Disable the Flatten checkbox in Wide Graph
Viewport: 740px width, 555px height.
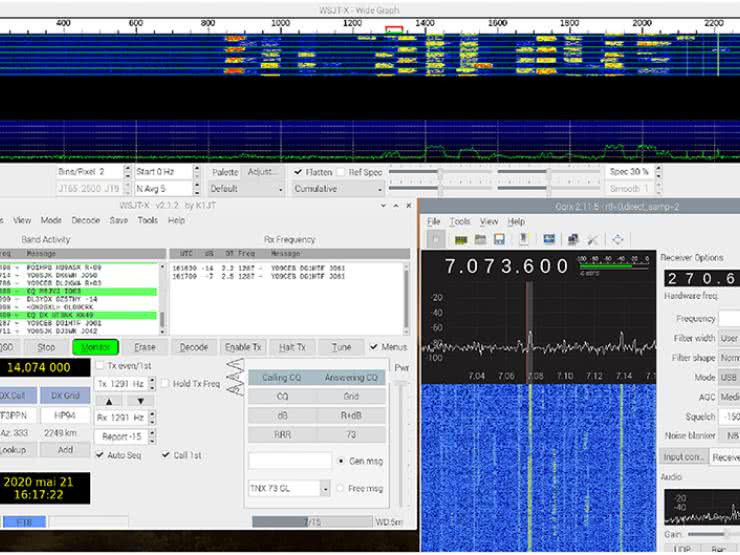click(x=298, y=172)
